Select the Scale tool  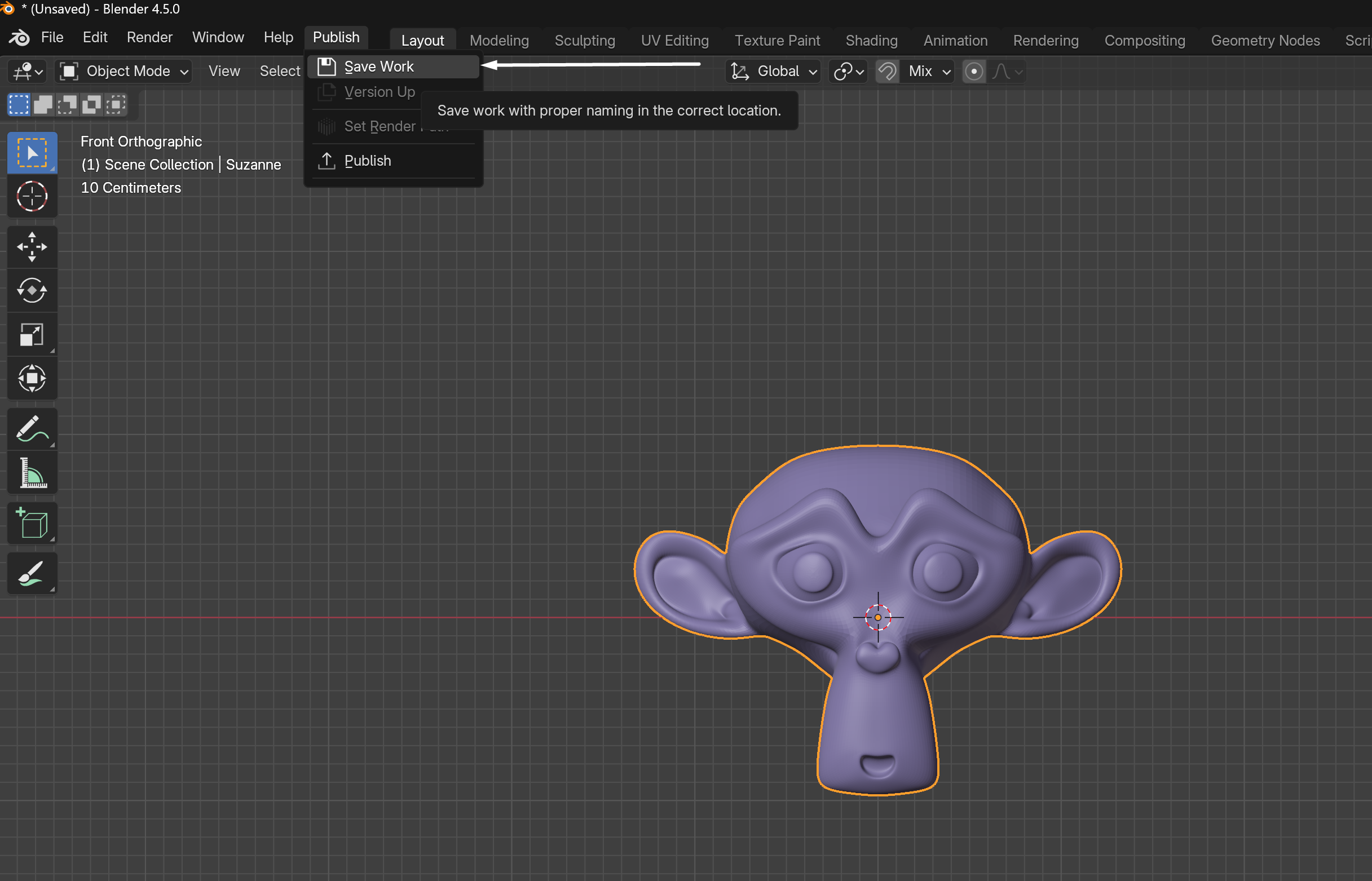pyautogui.click(x=32, y=335)
